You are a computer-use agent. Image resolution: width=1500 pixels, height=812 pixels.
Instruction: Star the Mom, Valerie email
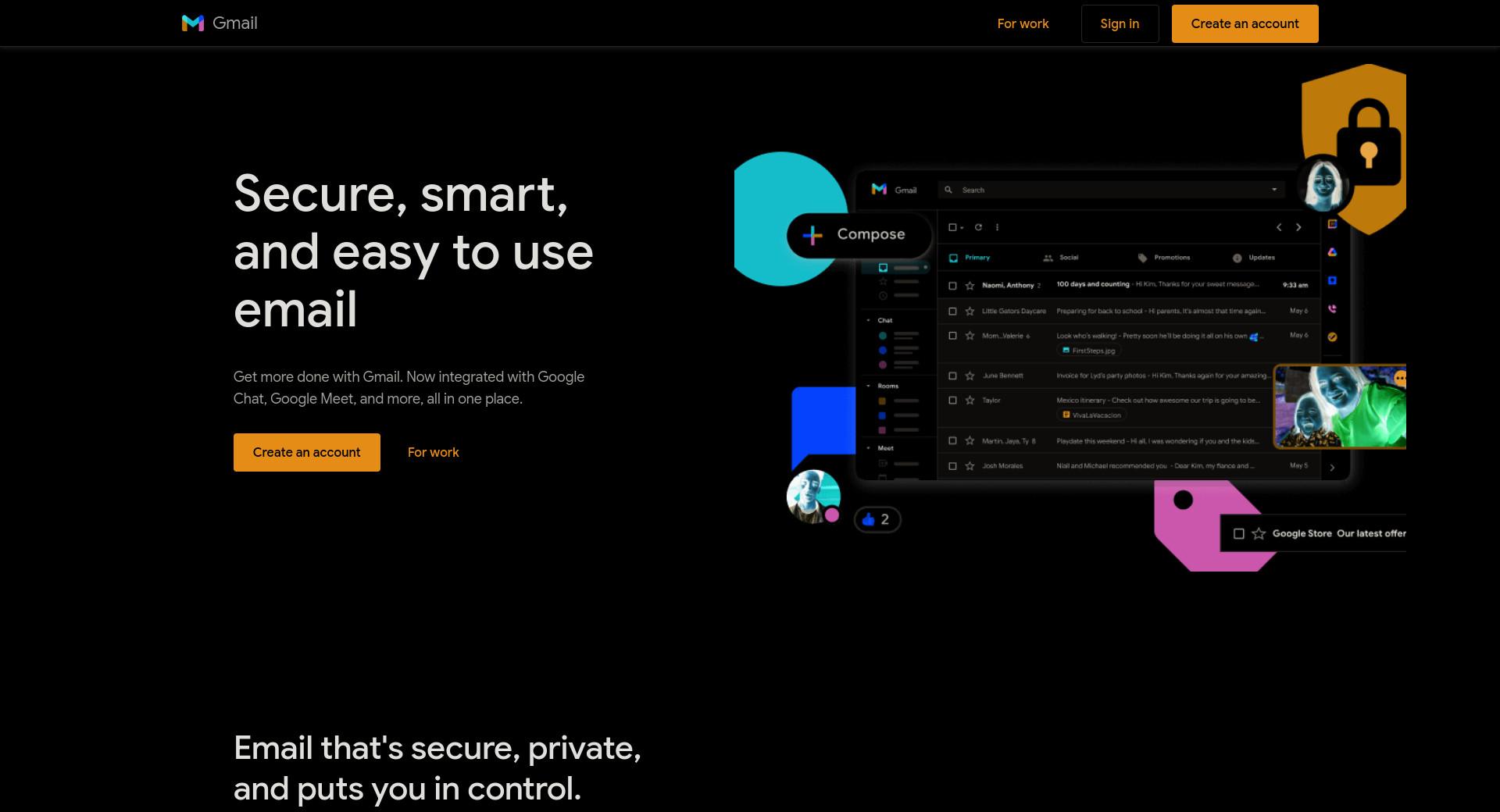[970, 336]
